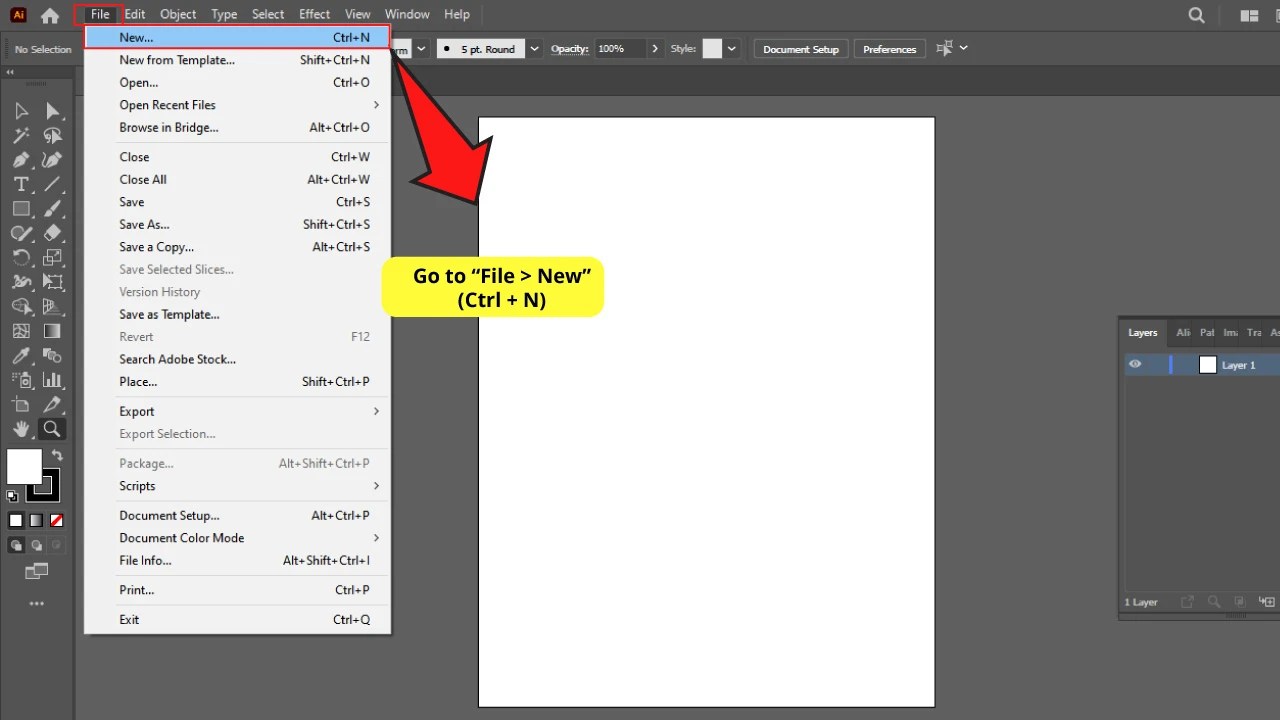Switch to the Layers tab
This screenshot has width=1280, height=720.
coord(1142,332)
